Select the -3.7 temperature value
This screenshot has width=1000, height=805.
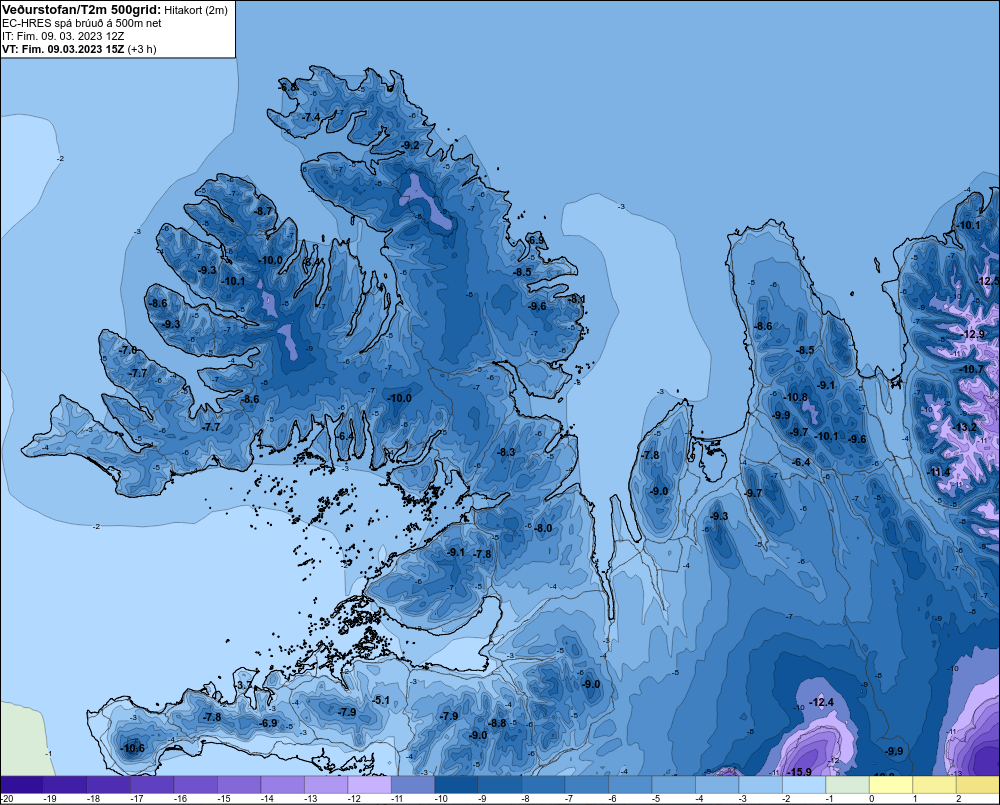243,685
